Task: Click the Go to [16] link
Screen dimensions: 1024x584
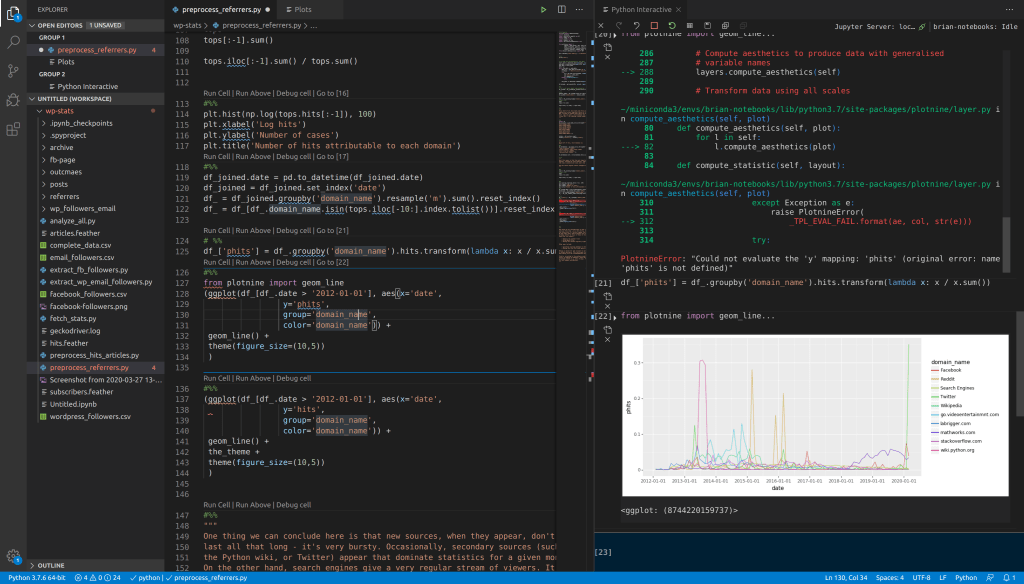Action: (332, 93)
